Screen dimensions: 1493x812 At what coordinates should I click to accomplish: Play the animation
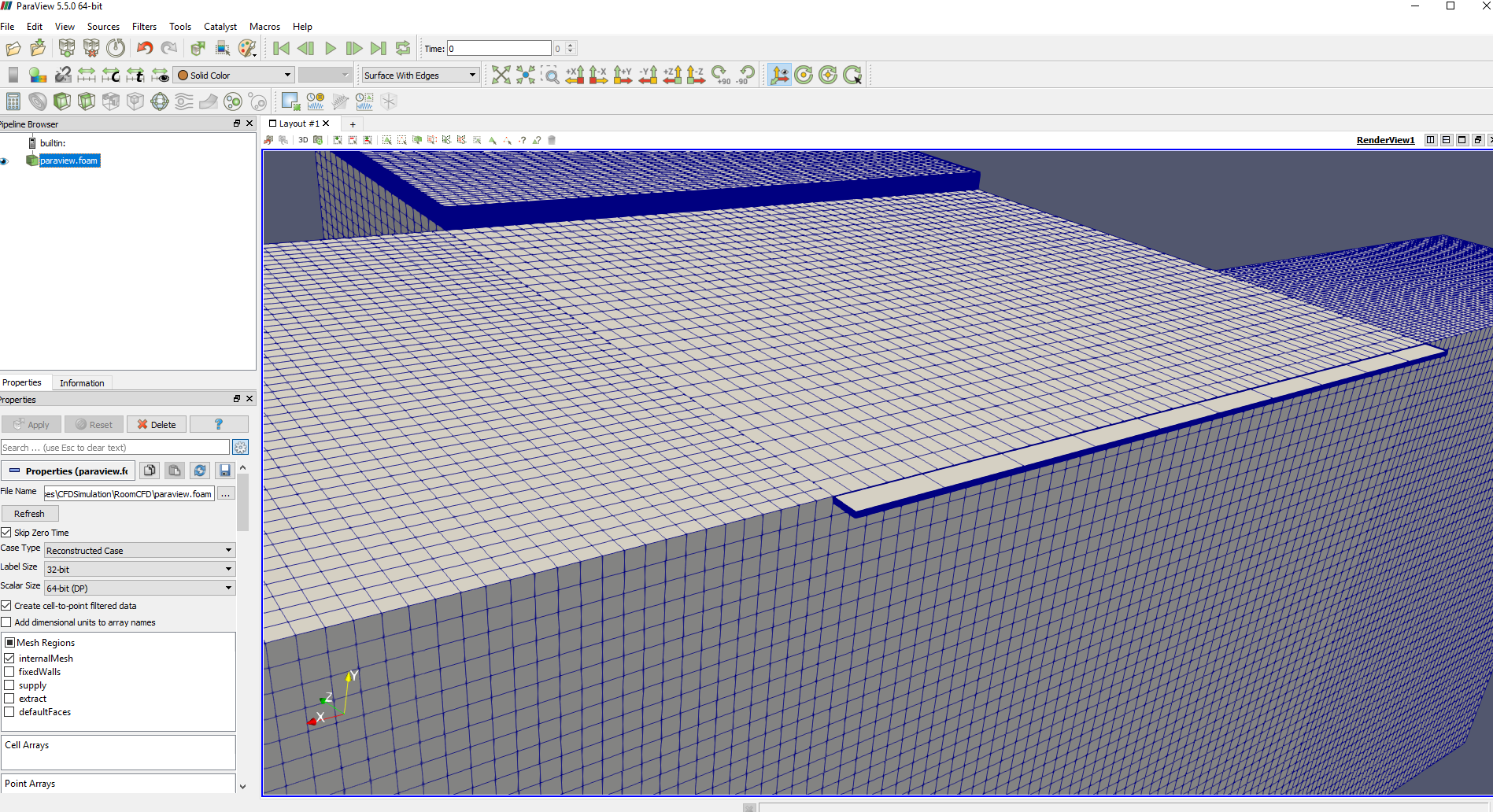pos(331,49)
